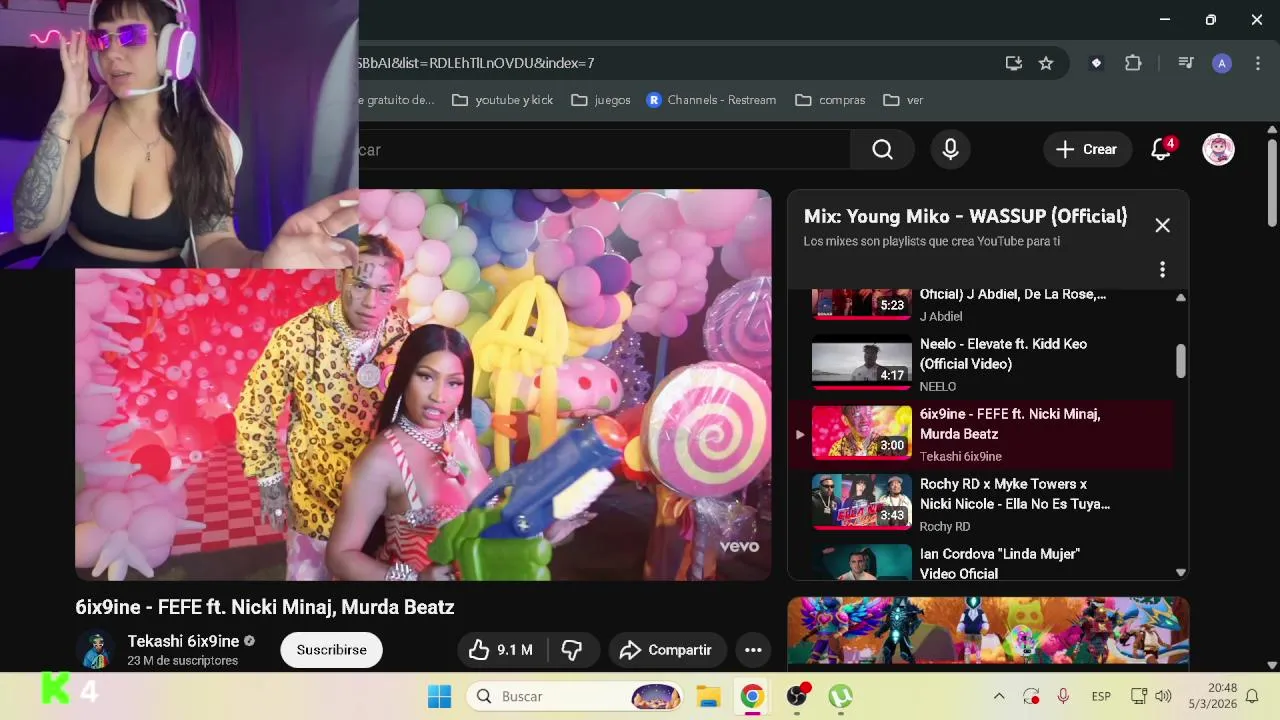Open the Chrome extensions puzzle icon
This screenshot has height=720, width=1280.
1133,63
